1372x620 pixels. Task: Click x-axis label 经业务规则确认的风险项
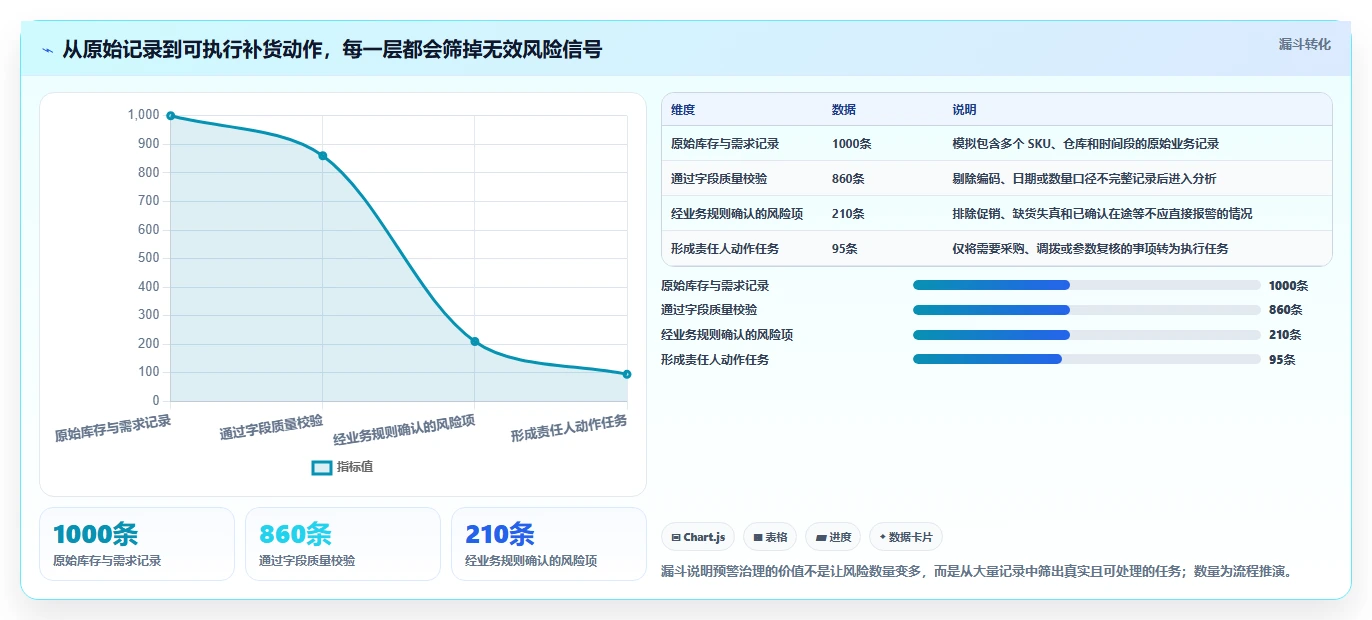tap(405, 430)
